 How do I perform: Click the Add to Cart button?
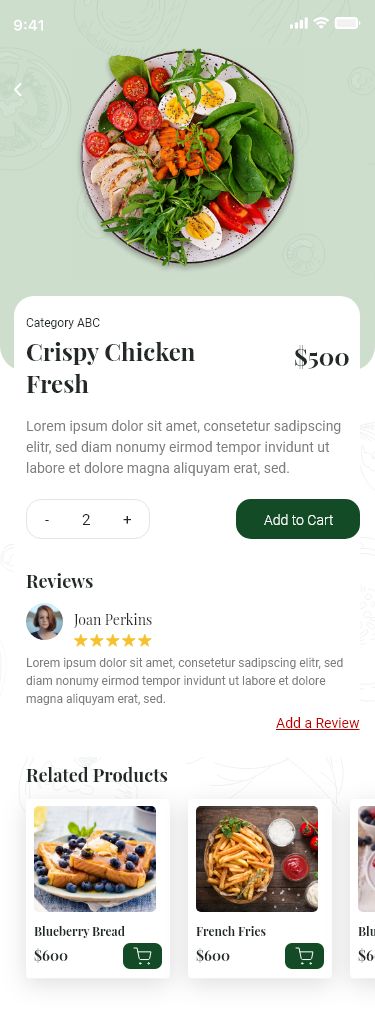[x=298, y=519]
